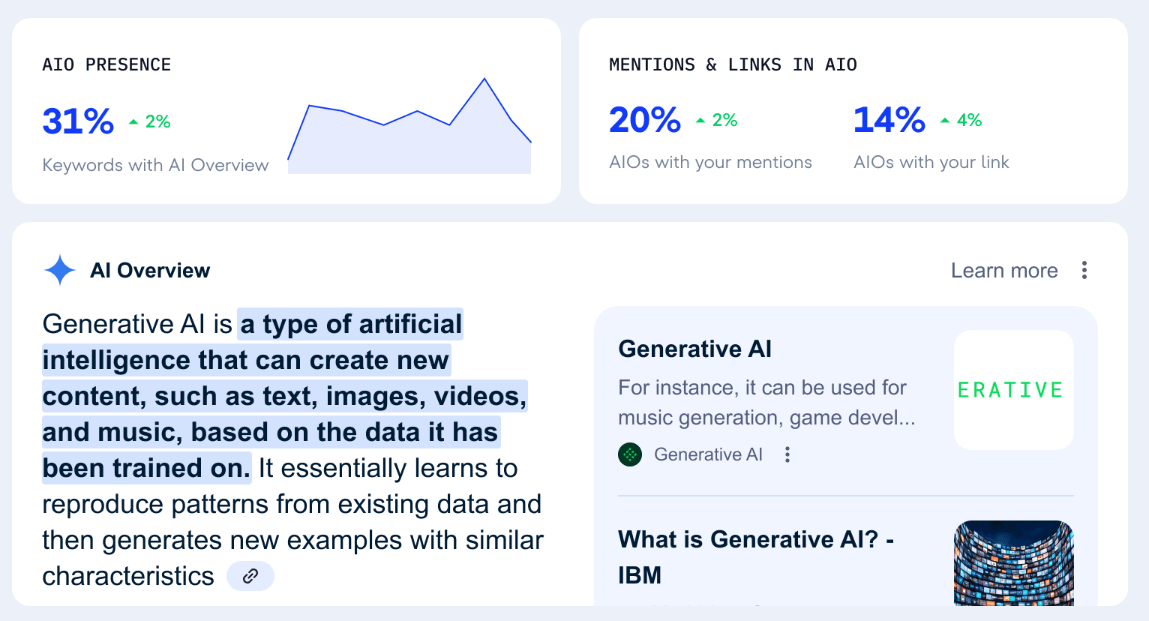The image size is (1149, 621).
Task: Click the Learn more link
Action: (1004, 271)
